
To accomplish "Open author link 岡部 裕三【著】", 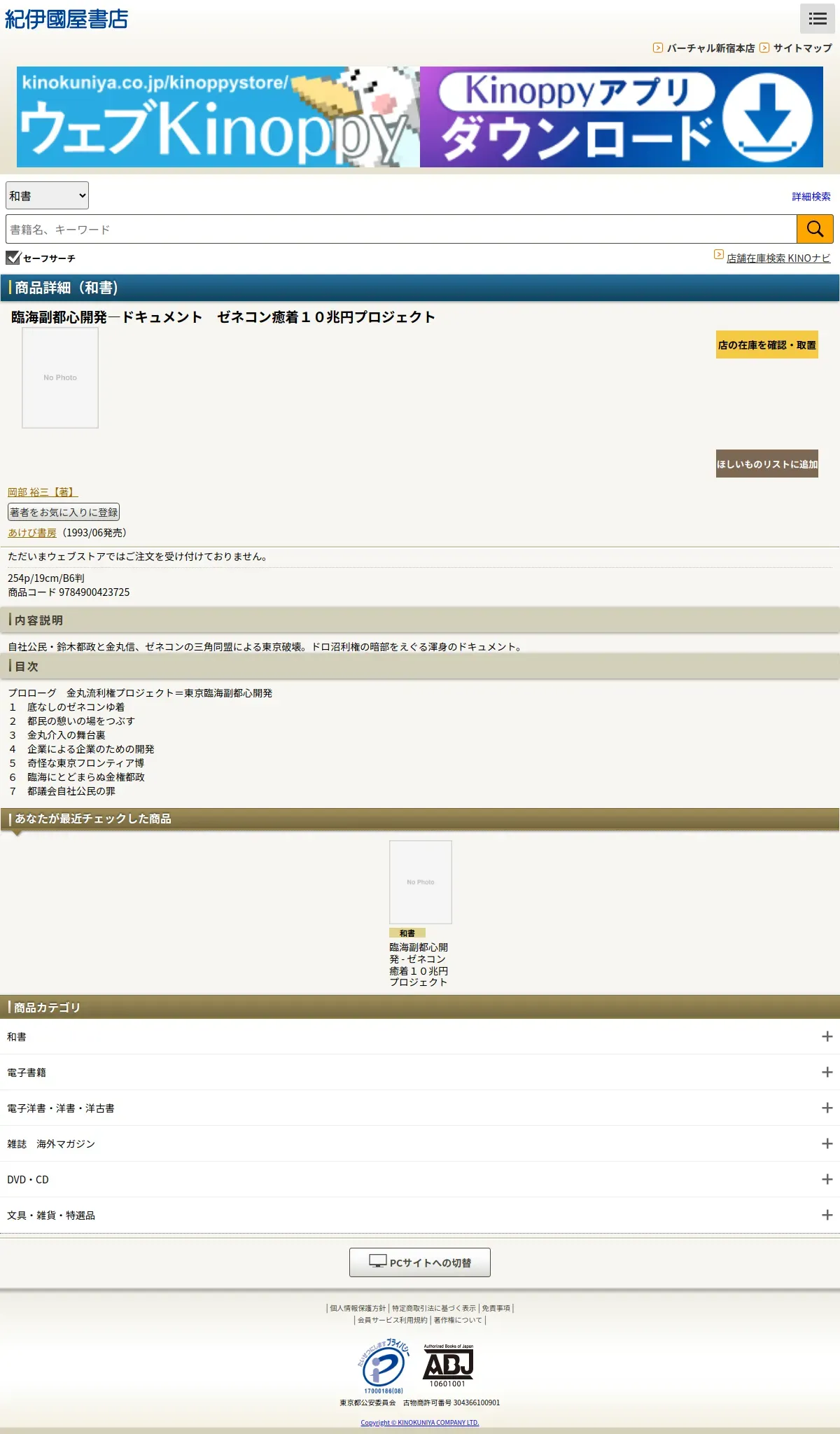I will tap(43, 492).
